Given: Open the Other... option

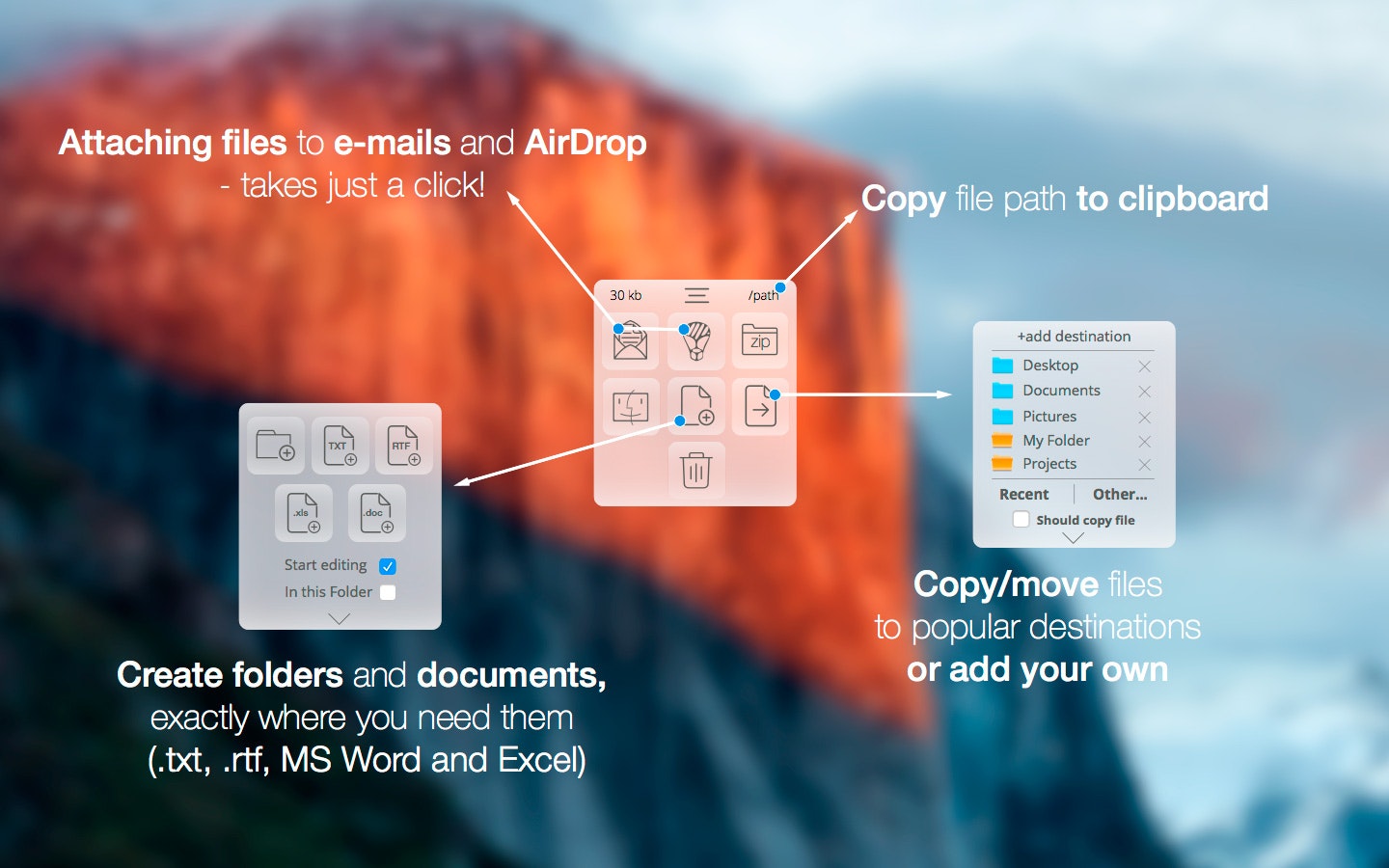Looking at the screenshot, I should point(1120,495).
